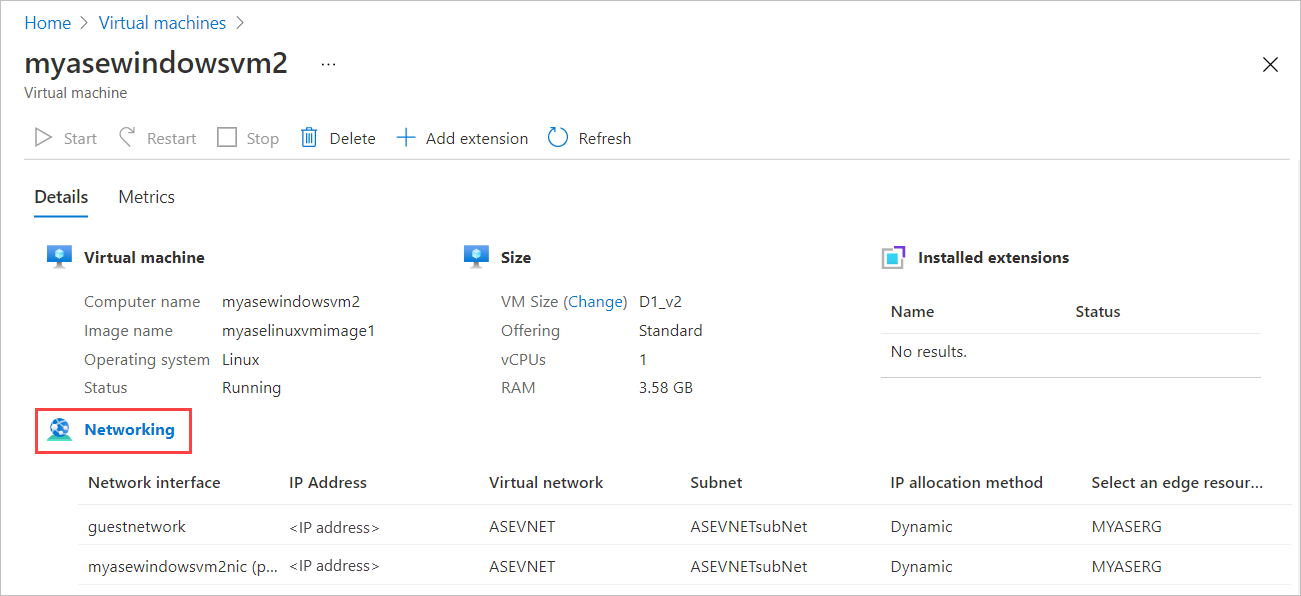Click the Start play icon
1301x596 pixels.
coord(43,138)
